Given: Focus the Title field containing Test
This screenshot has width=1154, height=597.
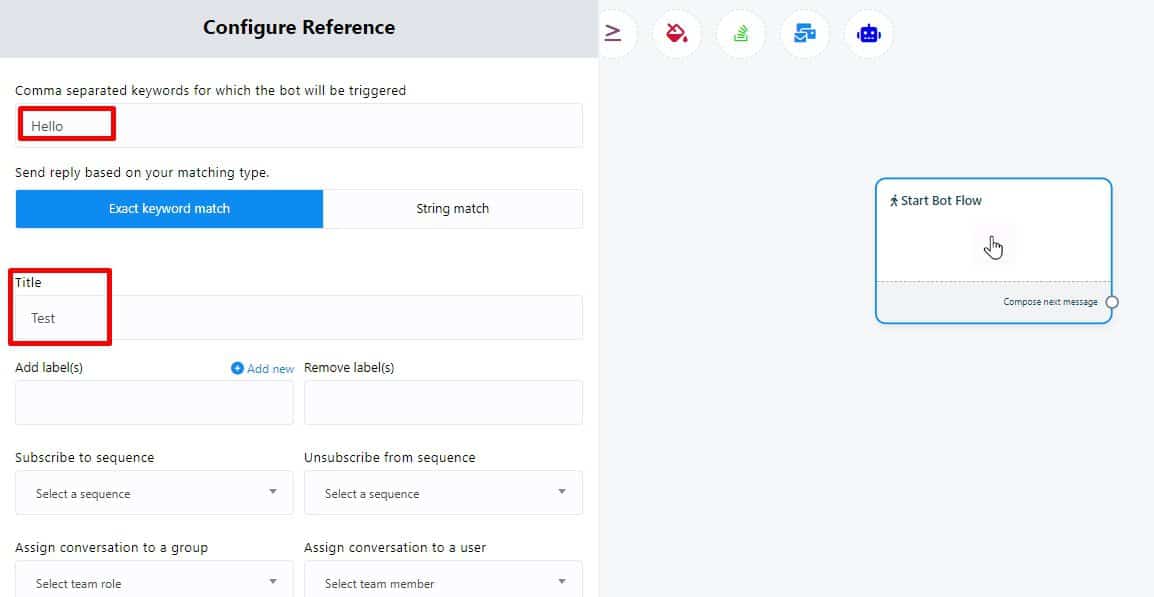Looking at the screenshot, I should coord(298,318).
